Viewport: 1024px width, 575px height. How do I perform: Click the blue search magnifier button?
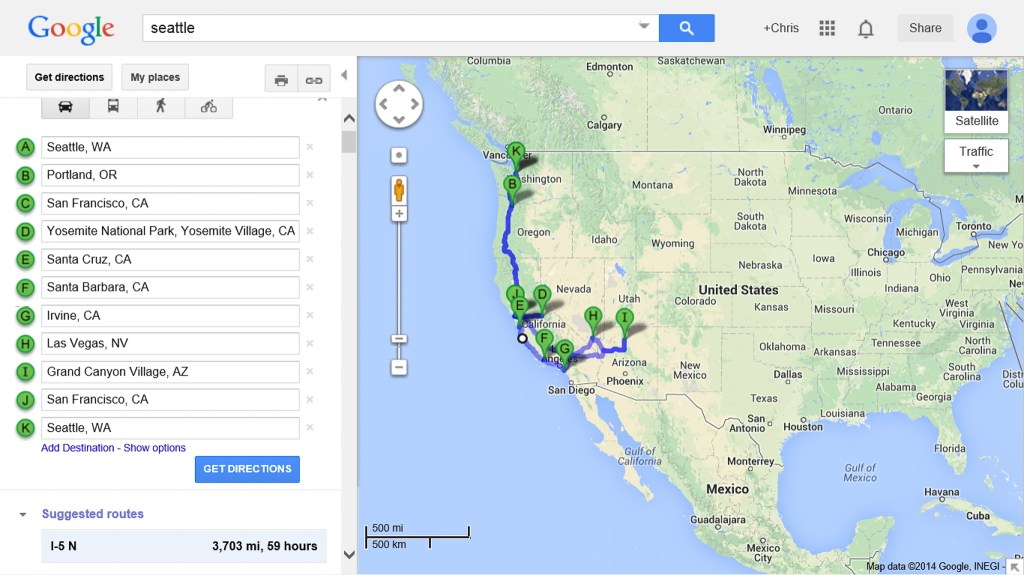pos(686,28)
